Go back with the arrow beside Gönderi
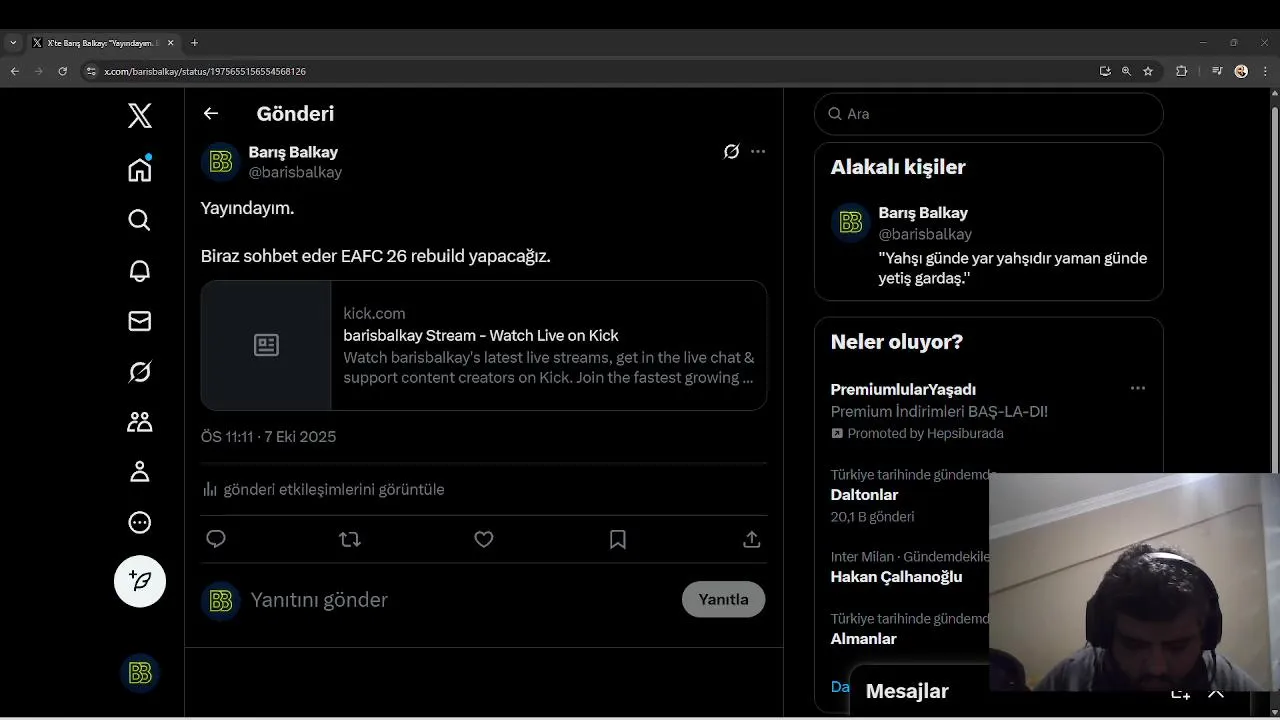This screenshot has width=1280, height=720. [211, 113]
